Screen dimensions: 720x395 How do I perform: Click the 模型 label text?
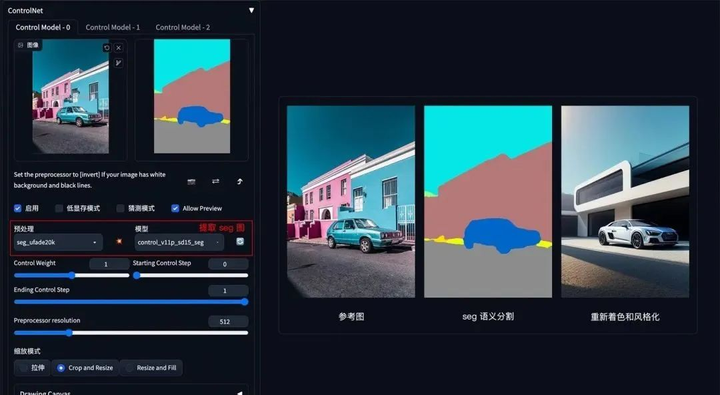coord(141,229)
